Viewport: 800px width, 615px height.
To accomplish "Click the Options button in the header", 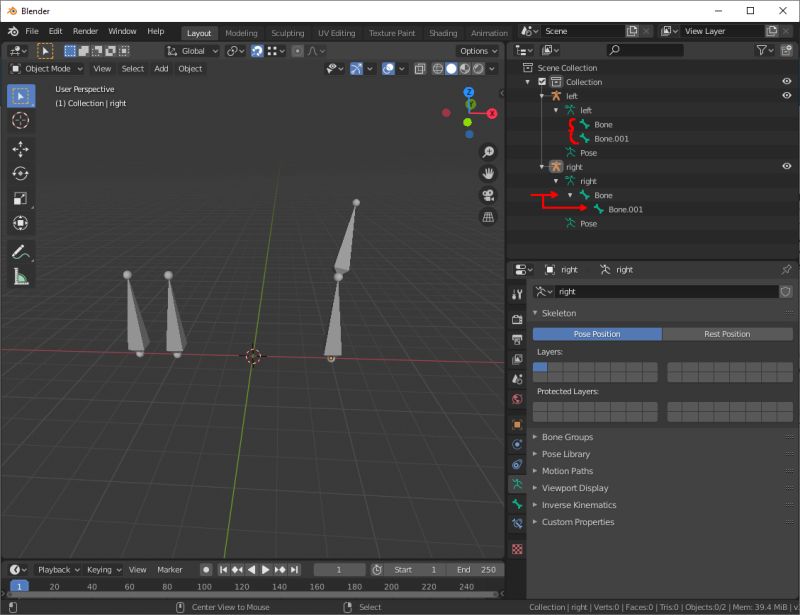I will click(477, 50).
